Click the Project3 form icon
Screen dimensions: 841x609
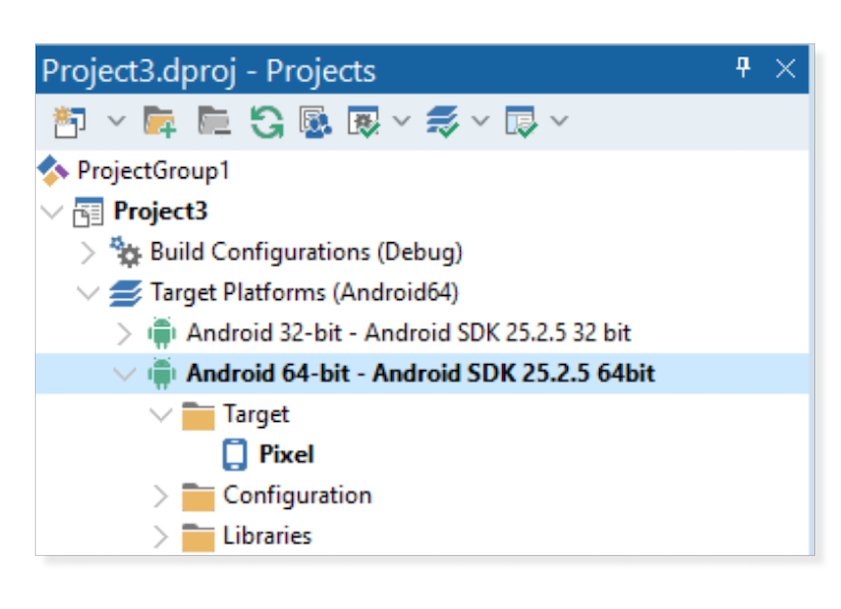[88, 212]
